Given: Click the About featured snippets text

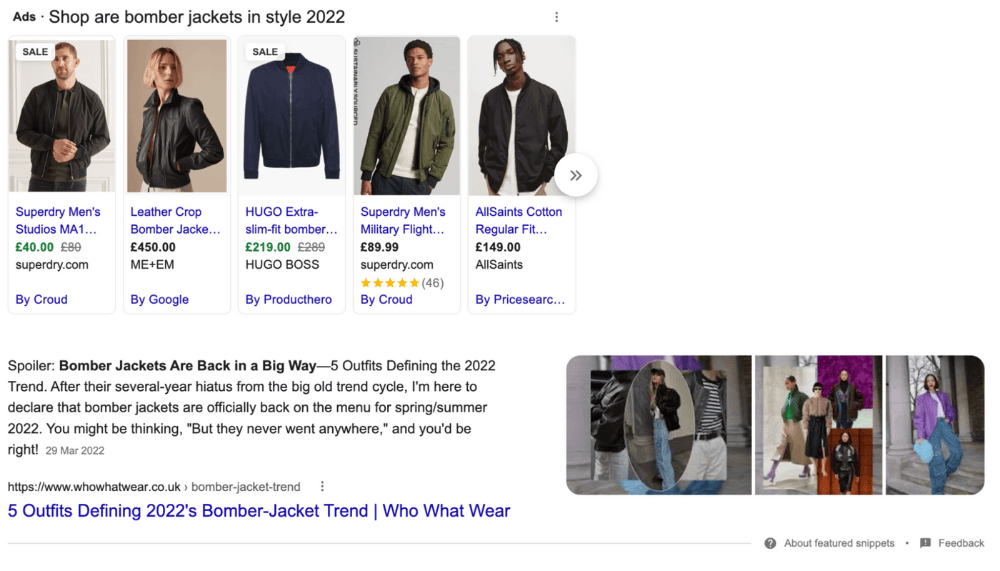Looking at the screenshot, I should [839, 543].
